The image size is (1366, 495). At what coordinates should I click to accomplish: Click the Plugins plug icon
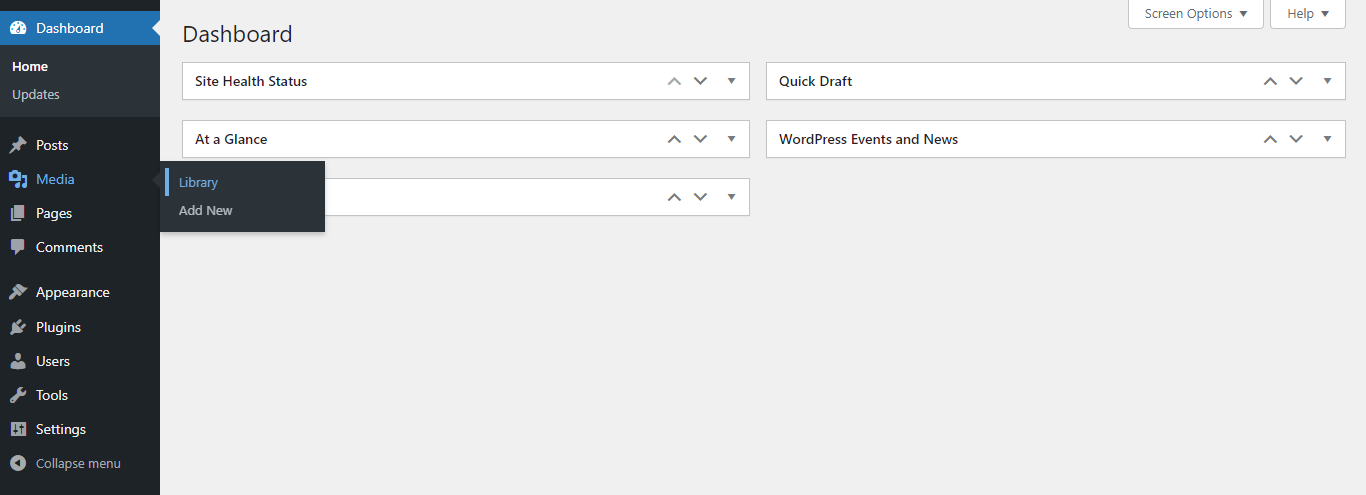coord(18,327)
